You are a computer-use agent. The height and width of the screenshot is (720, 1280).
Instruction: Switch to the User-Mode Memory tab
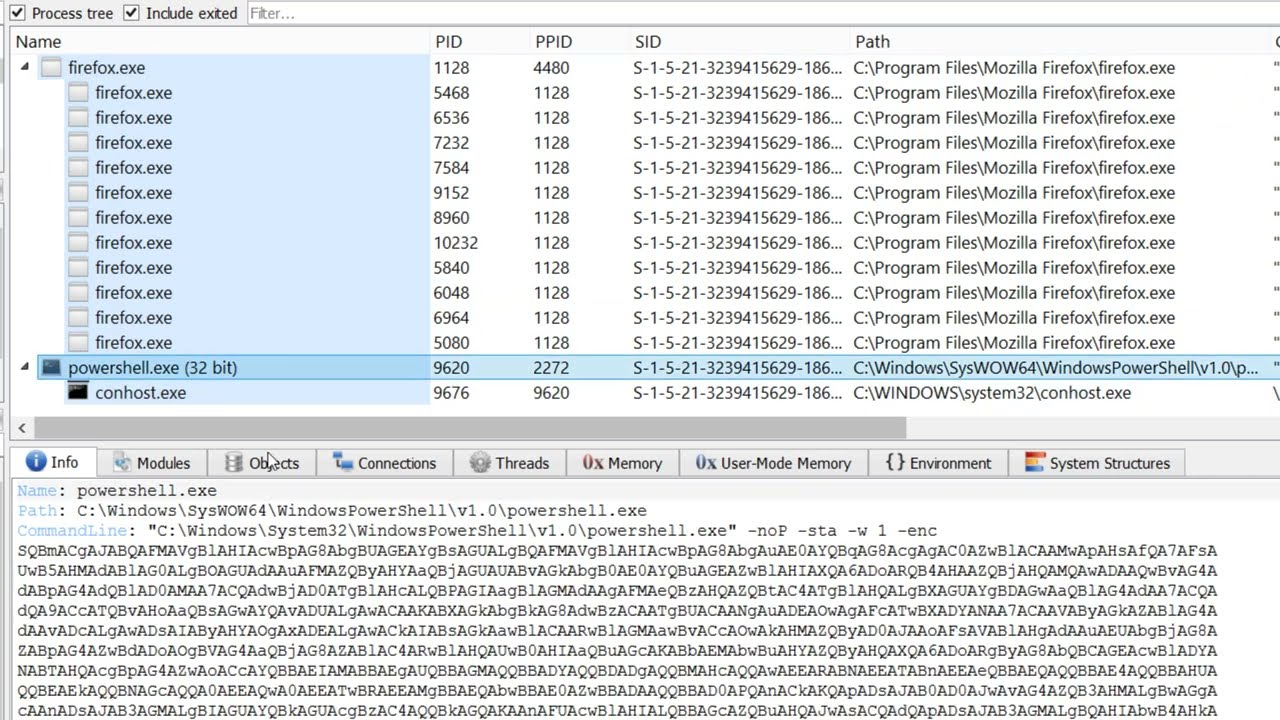click(x=773, y=463)
